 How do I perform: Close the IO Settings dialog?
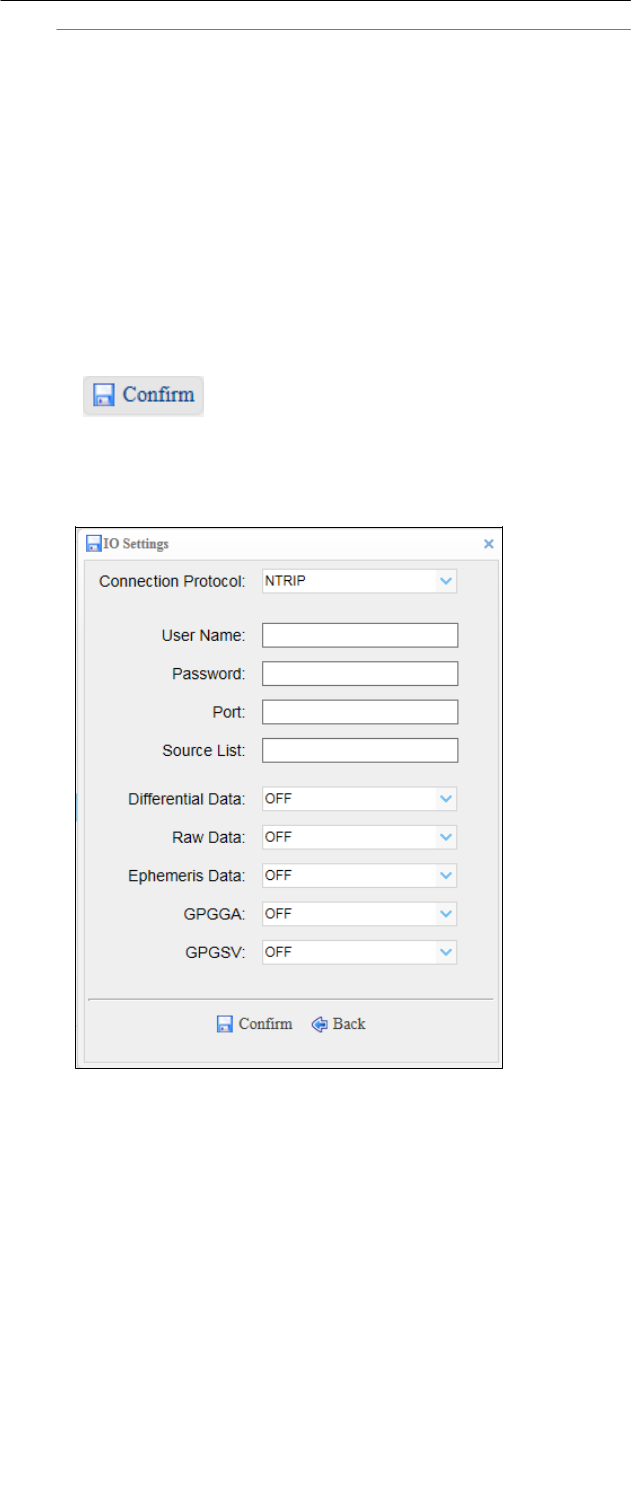click(489, 544)
